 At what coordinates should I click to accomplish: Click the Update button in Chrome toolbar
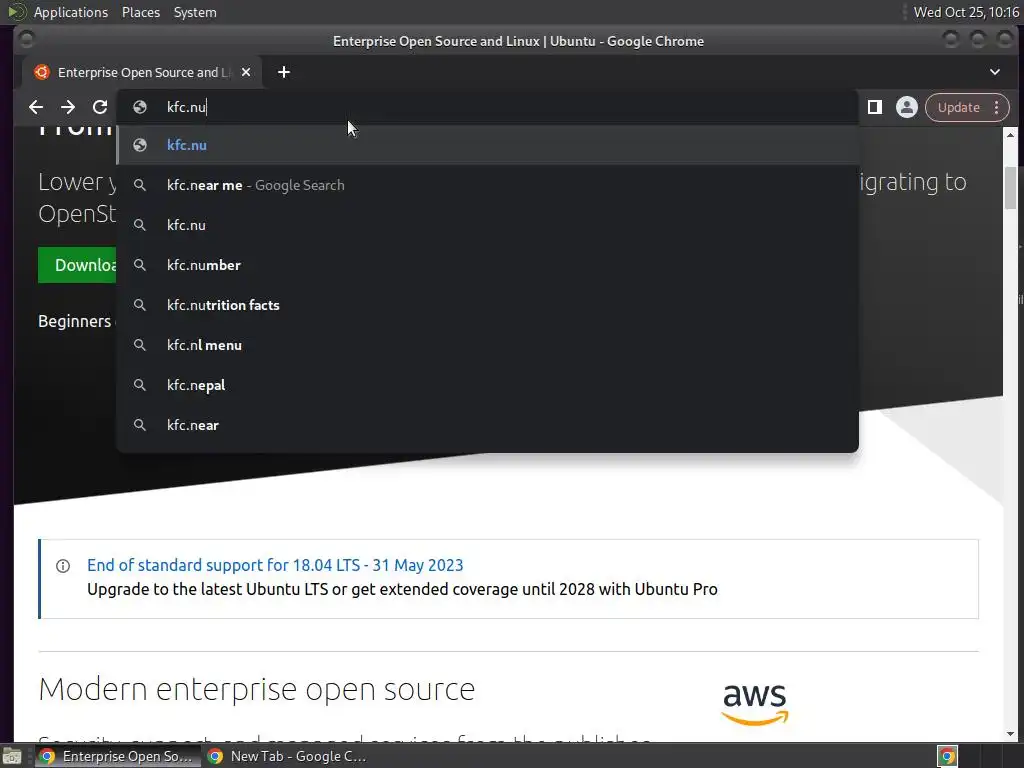(x=958, y=107)
